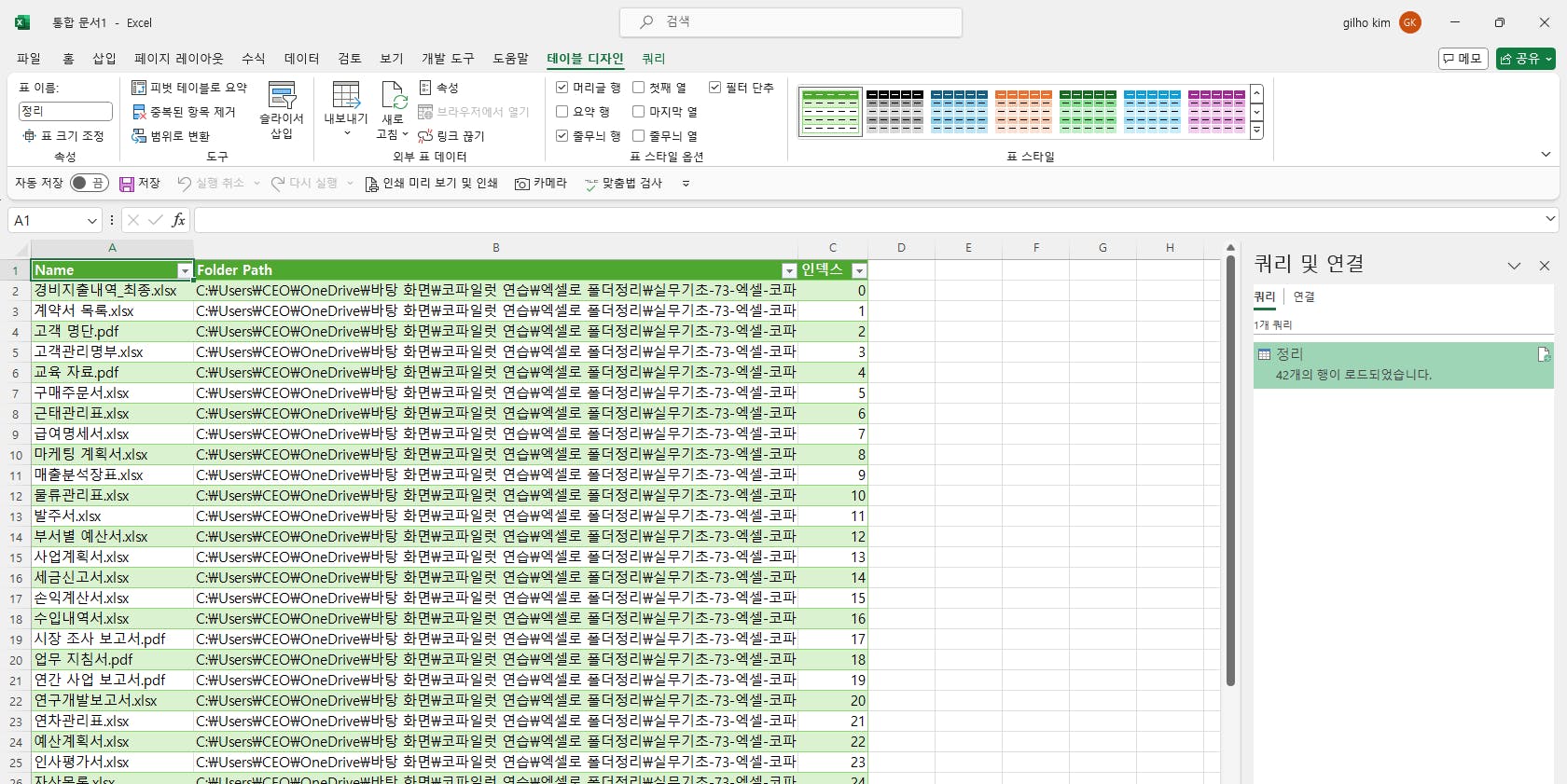Viewport: 1567px width, 784px height.
Task: Open the Folder Path column filter dropdown
Action: (x=789, y=270)
